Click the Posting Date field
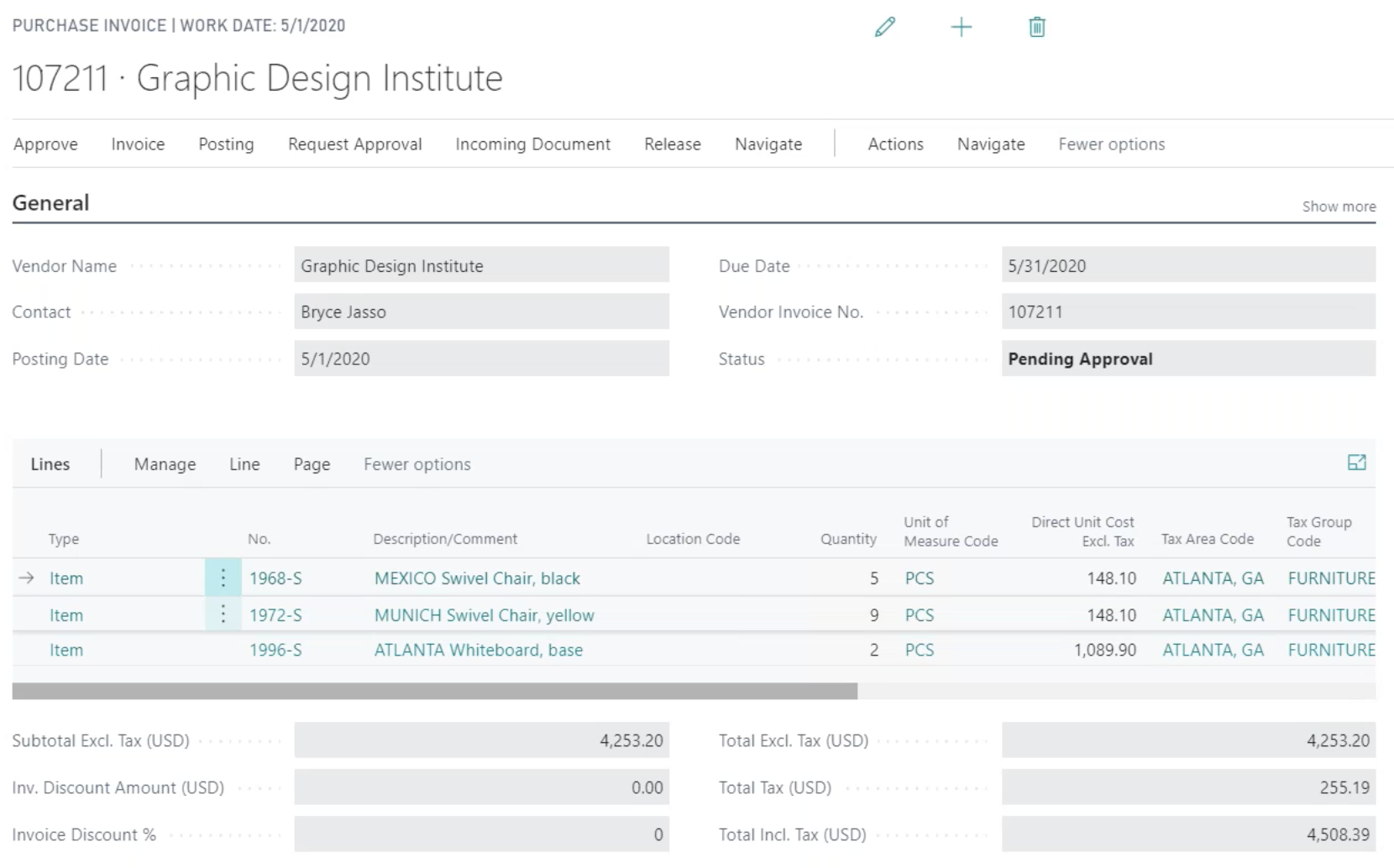The height and width of the screenshot is (868, 1394). (x=481, y=358)
